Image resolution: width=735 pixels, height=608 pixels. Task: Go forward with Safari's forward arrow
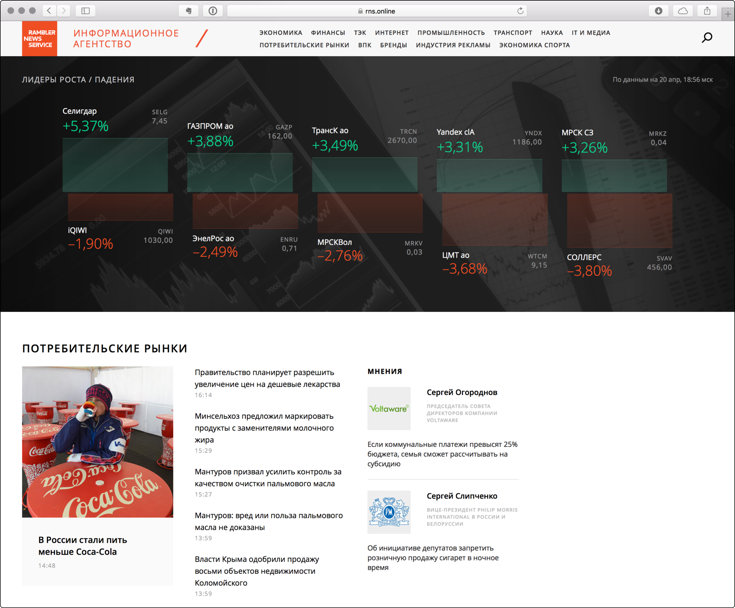coord(64,10)
